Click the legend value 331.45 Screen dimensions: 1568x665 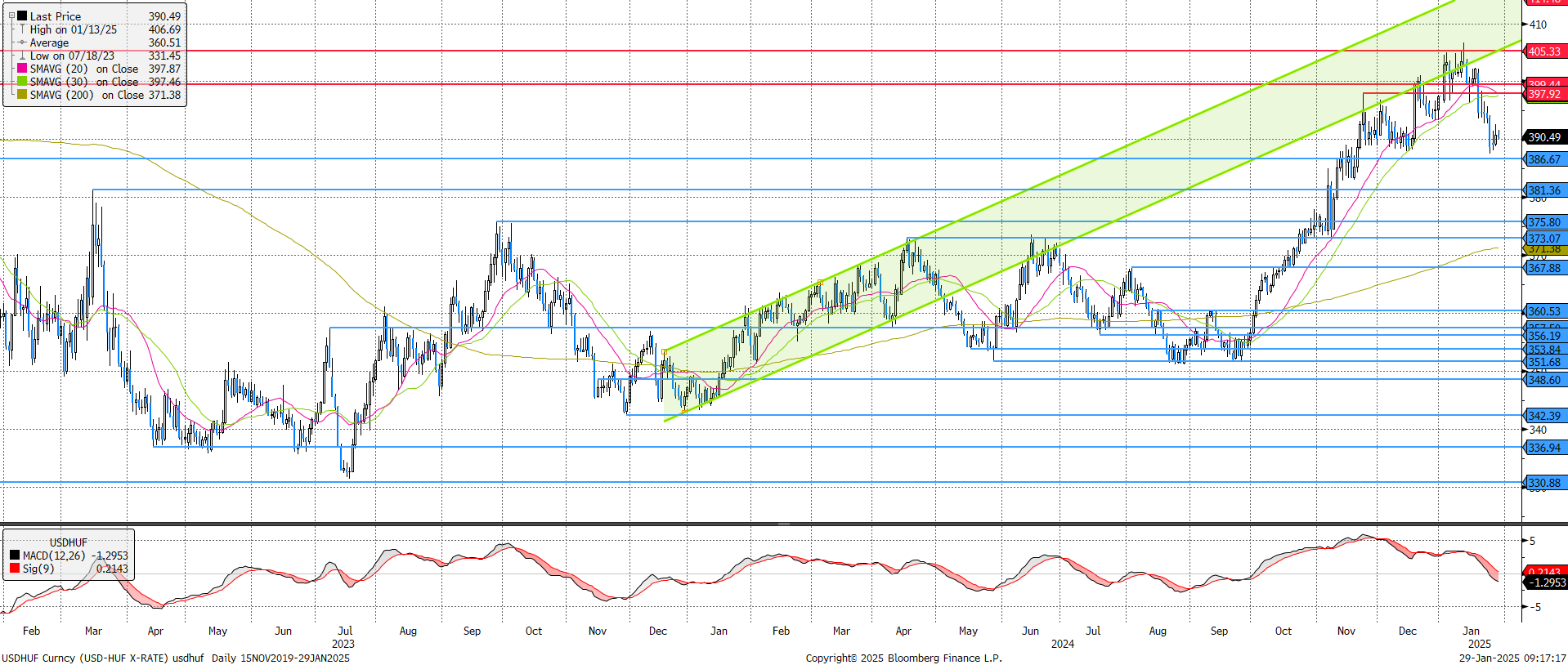coord(164,56)
